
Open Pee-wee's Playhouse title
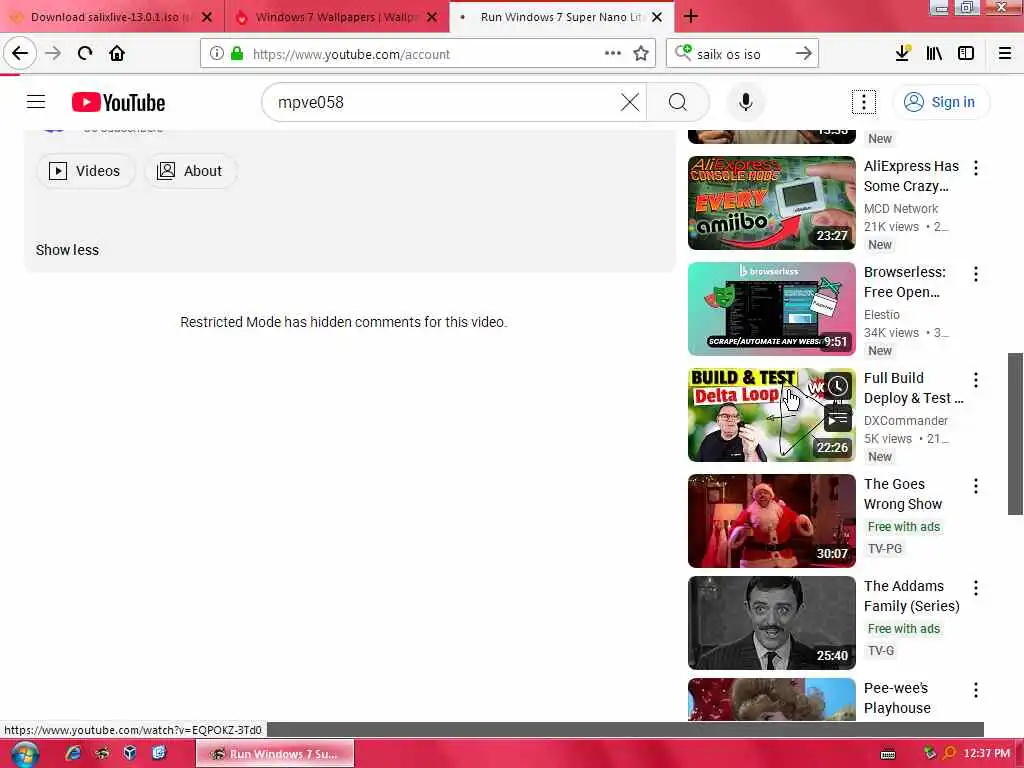pyautogui.click(x=897, y=697)
